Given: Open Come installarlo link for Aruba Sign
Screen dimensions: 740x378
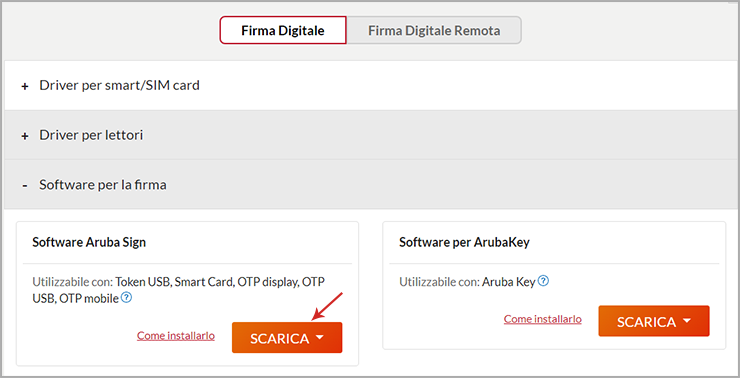Looking at the screenshot, I should (176, 336).
